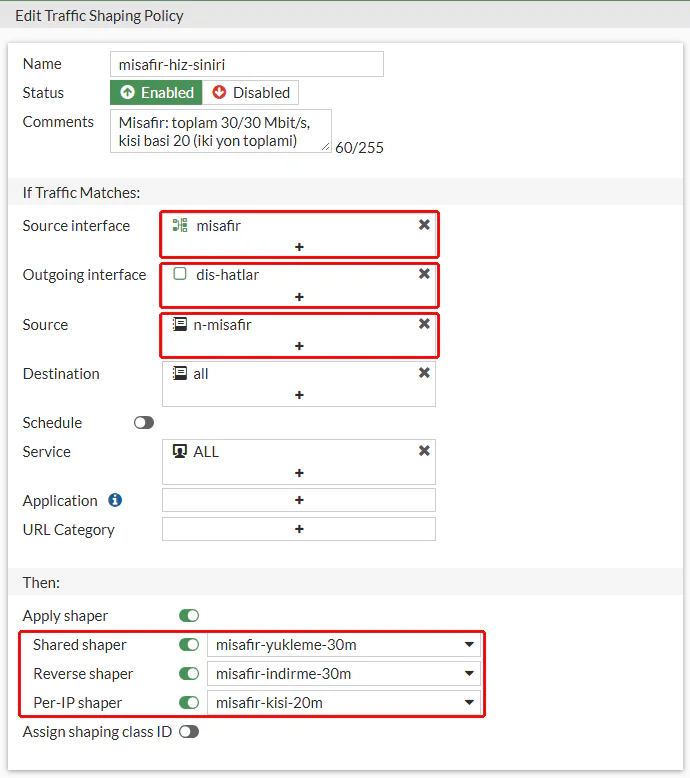Add another Destination address with plus
Image resolution: width=690 pixels, height=778 pixels.
click(299, 395)
